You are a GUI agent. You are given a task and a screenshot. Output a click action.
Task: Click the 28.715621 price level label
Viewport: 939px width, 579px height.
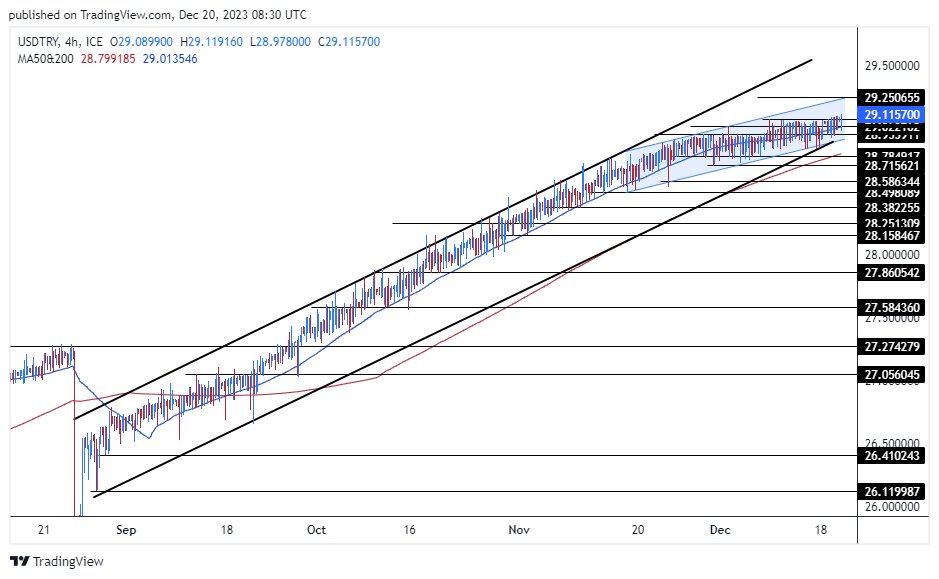pyautogui.click(x=891, y=166)
